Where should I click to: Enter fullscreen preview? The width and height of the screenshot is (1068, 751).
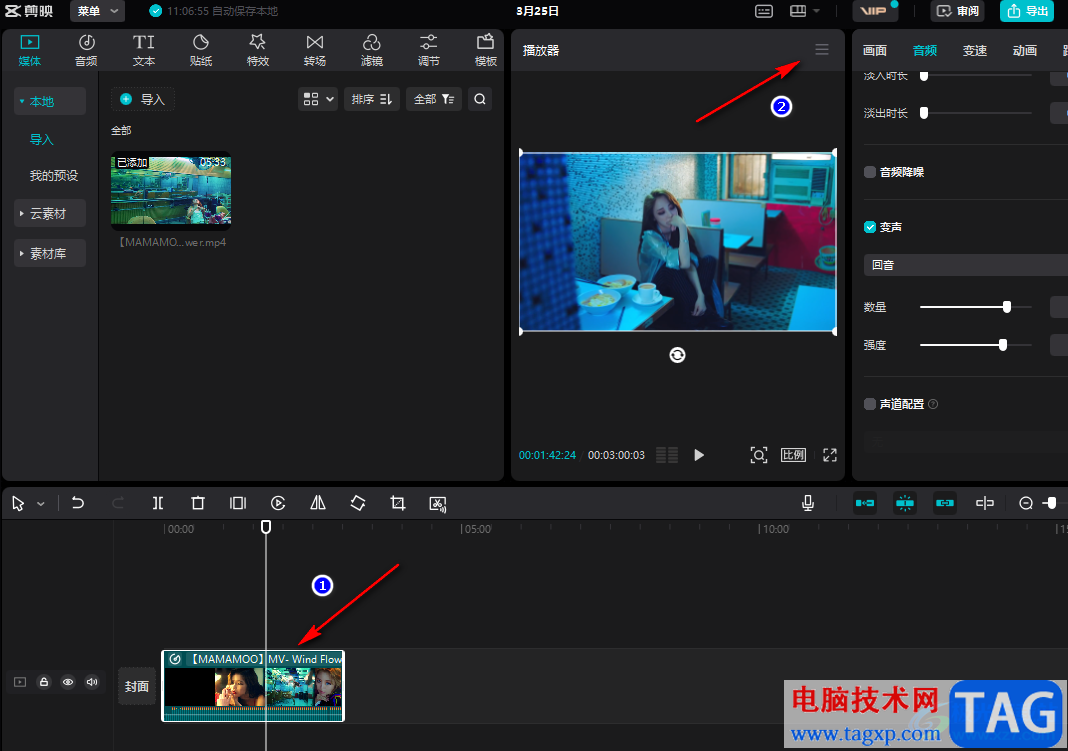(830, 455)
